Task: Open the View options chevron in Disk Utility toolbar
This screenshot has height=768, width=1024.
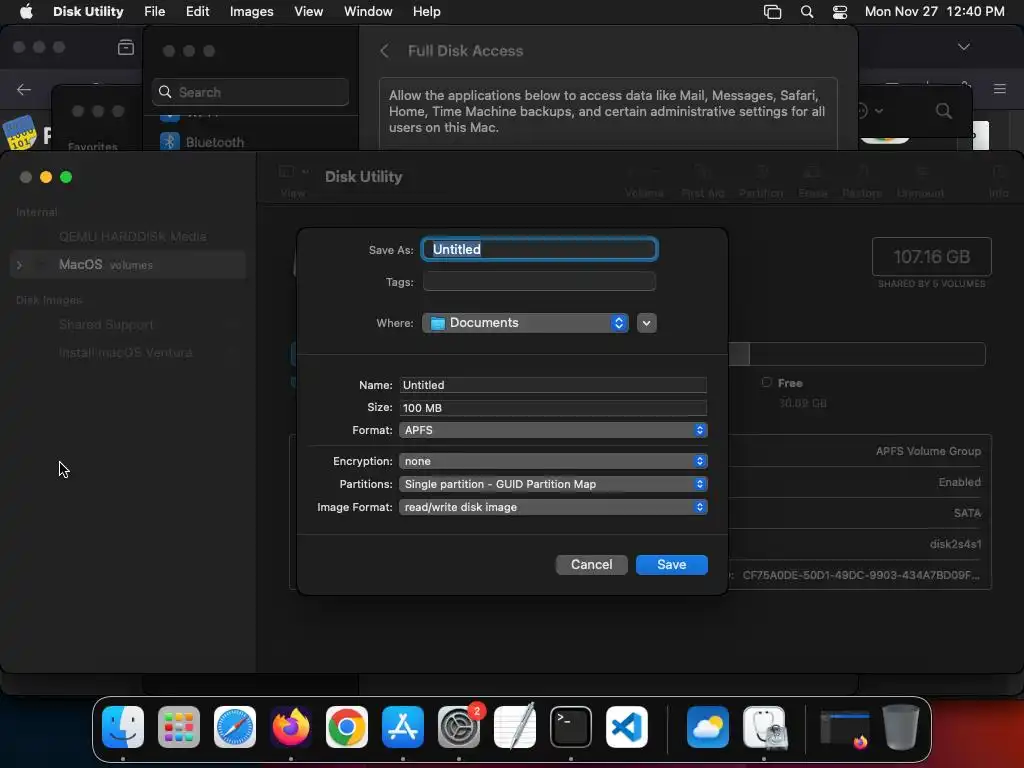Action: pos(305,172)
